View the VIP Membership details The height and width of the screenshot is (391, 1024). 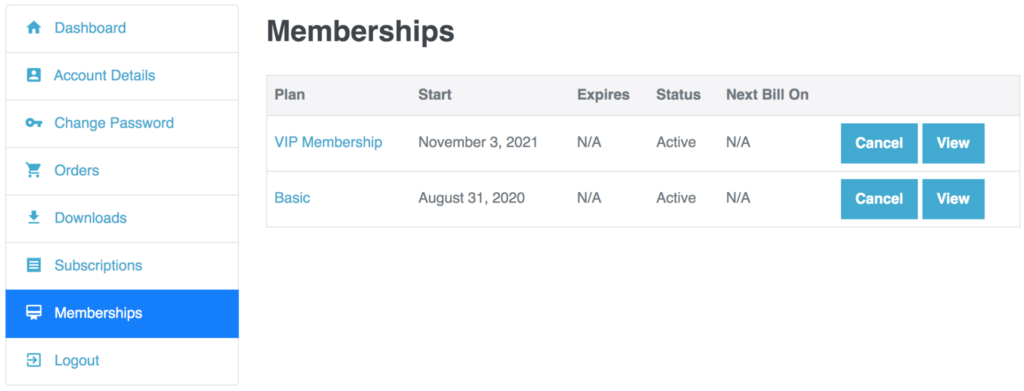tap(953, 143)
